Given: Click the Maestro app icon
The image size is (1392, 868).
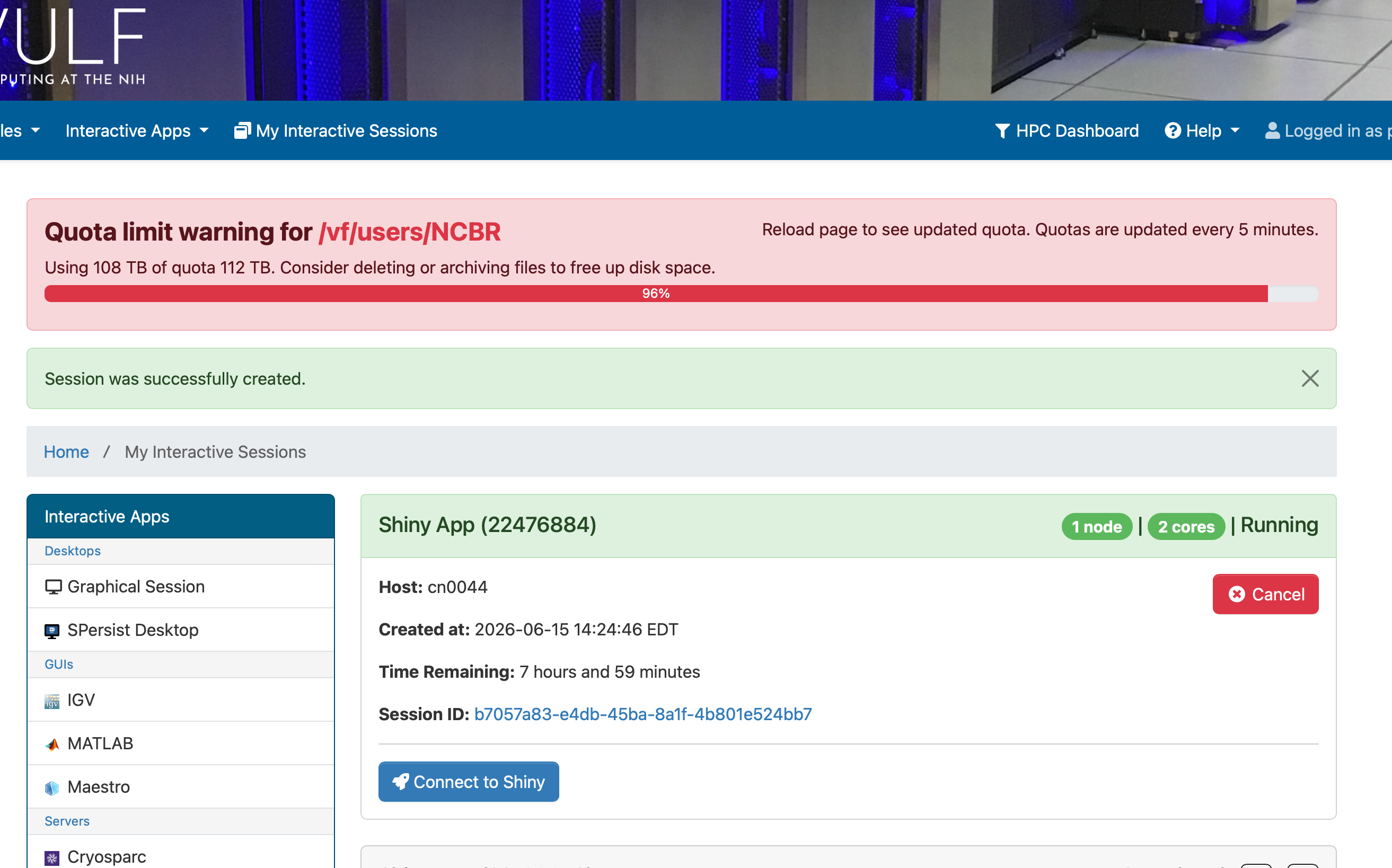Looking at the screenshot, I should 52,788.
